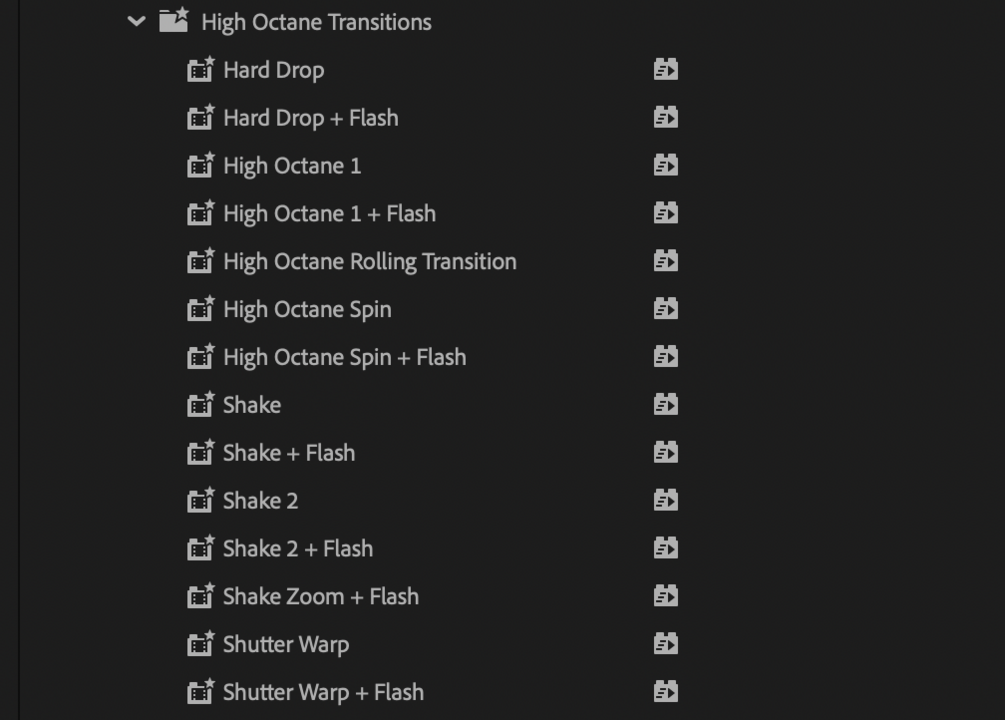
Task: Click the Hard Drop preset icon
Action: [201, 70]
